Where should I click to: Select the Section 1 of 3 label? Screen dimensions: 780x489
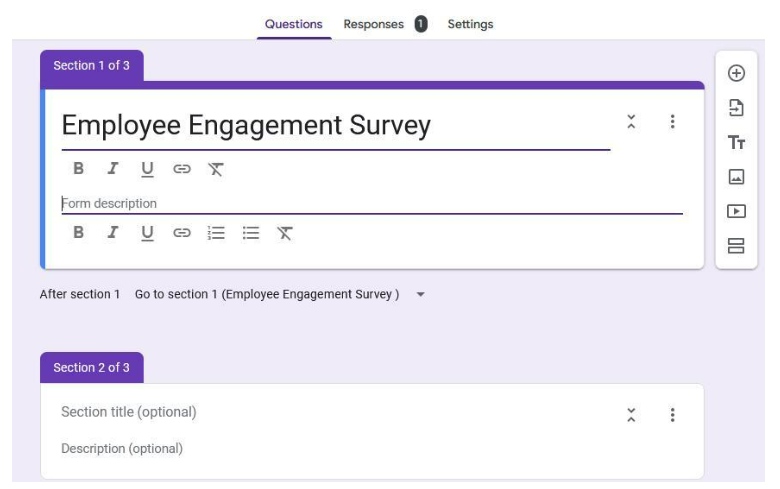coord(92,66)
